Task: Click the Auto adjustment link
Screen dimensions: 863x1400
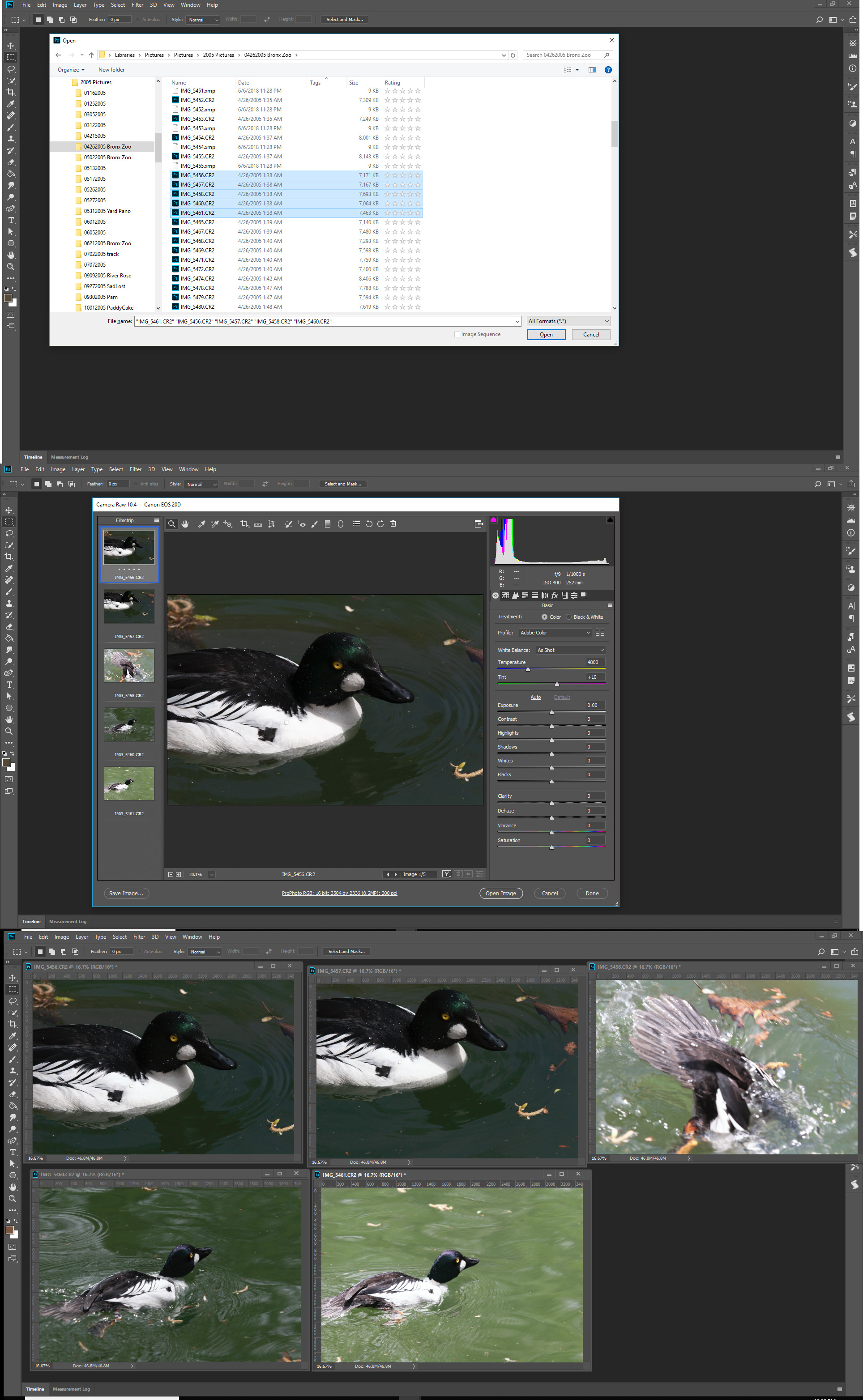Action: coord(535,697)
